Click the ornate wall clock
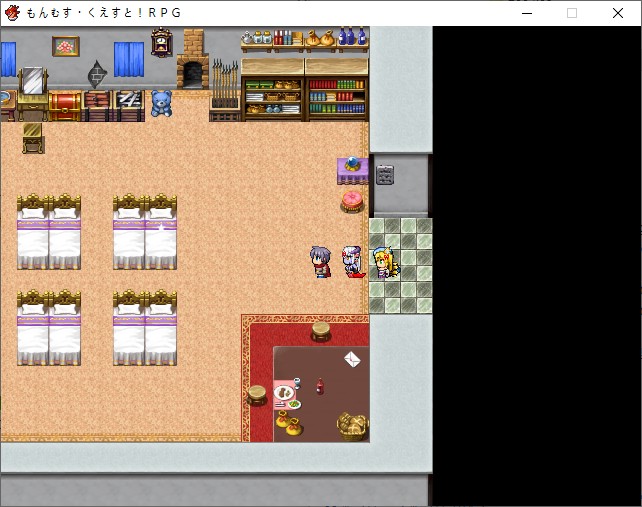 pyautogui.click(x=162, y=42)
